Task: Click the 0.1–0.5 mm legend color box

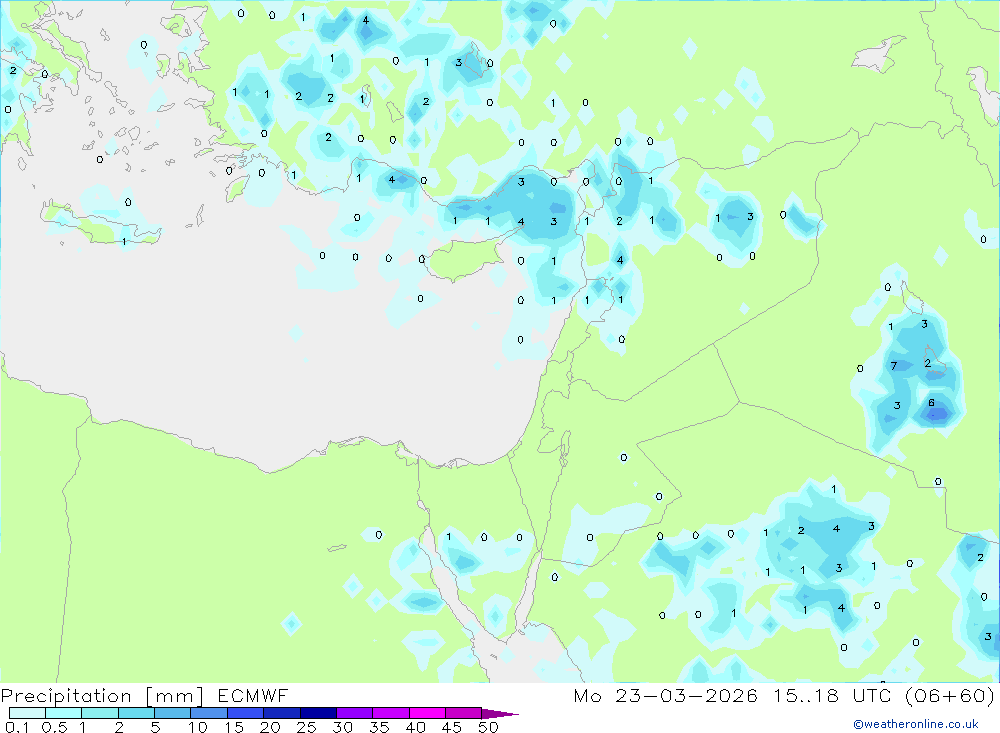Action: tap(27, 713)
